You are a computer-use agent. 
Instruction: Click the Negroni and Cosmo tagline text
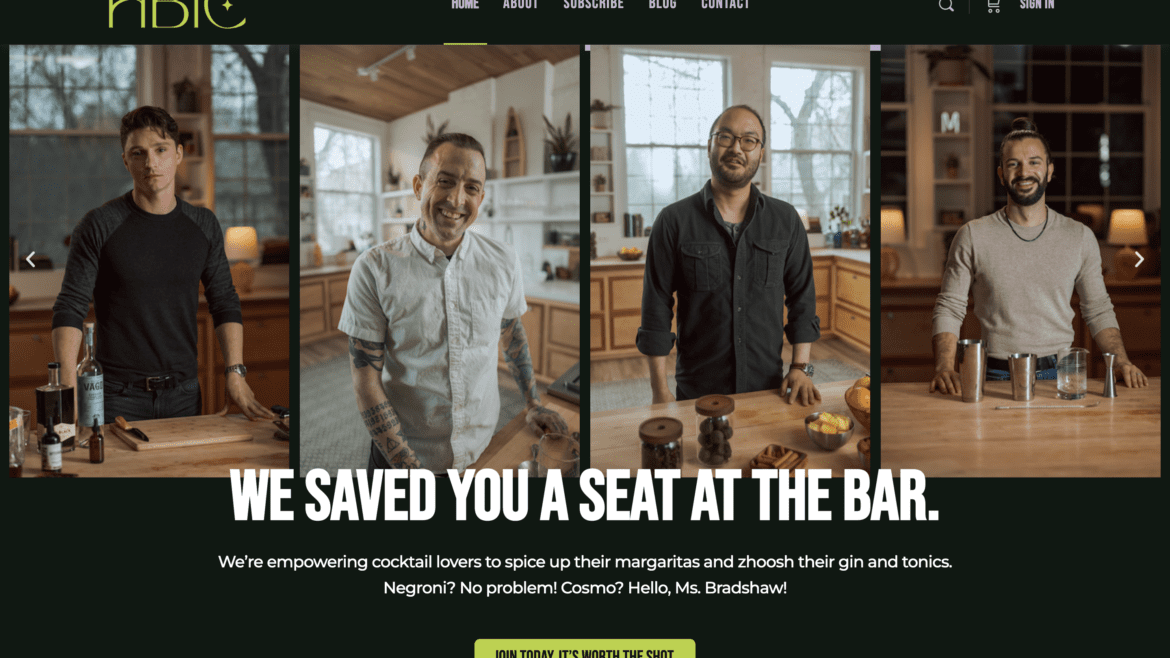coord(585,588)
